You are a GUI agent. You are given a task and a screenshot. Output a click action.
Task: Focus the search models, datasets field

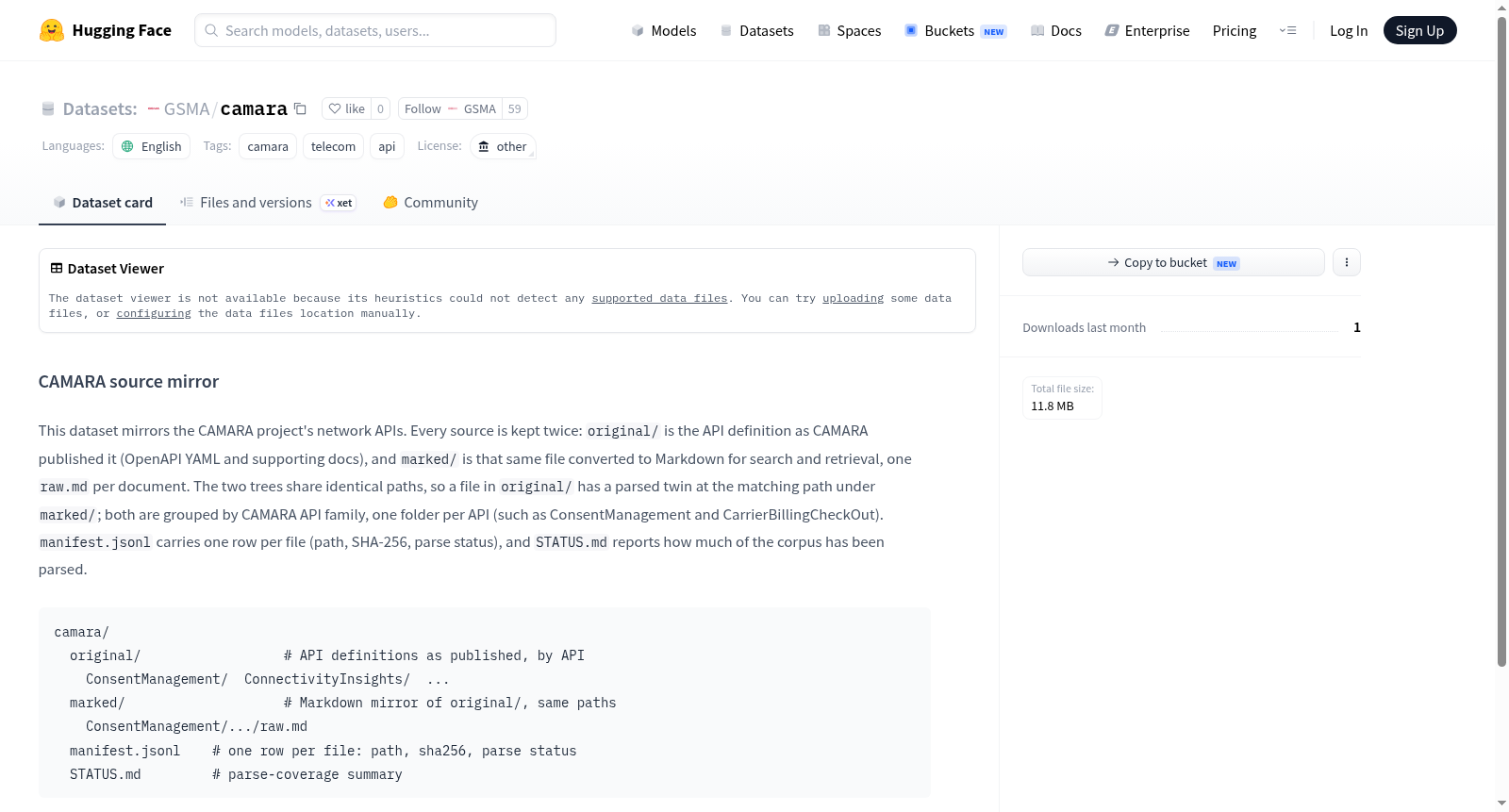click(x=375, y=30)
